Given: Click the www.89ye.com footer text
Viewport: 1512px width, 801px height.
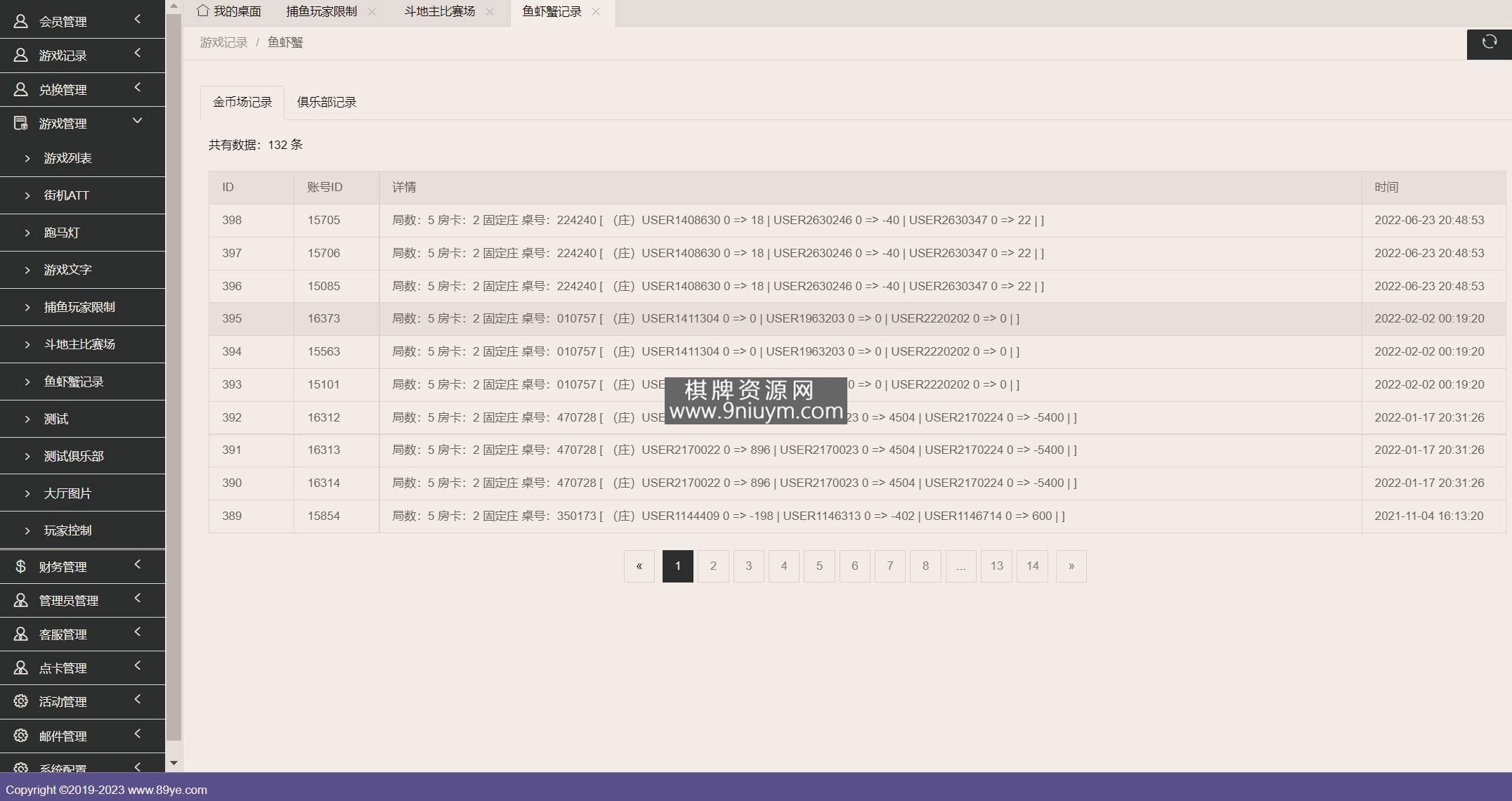Looking at the screenshot, I should pyautogui.click(x=167, y=790).
